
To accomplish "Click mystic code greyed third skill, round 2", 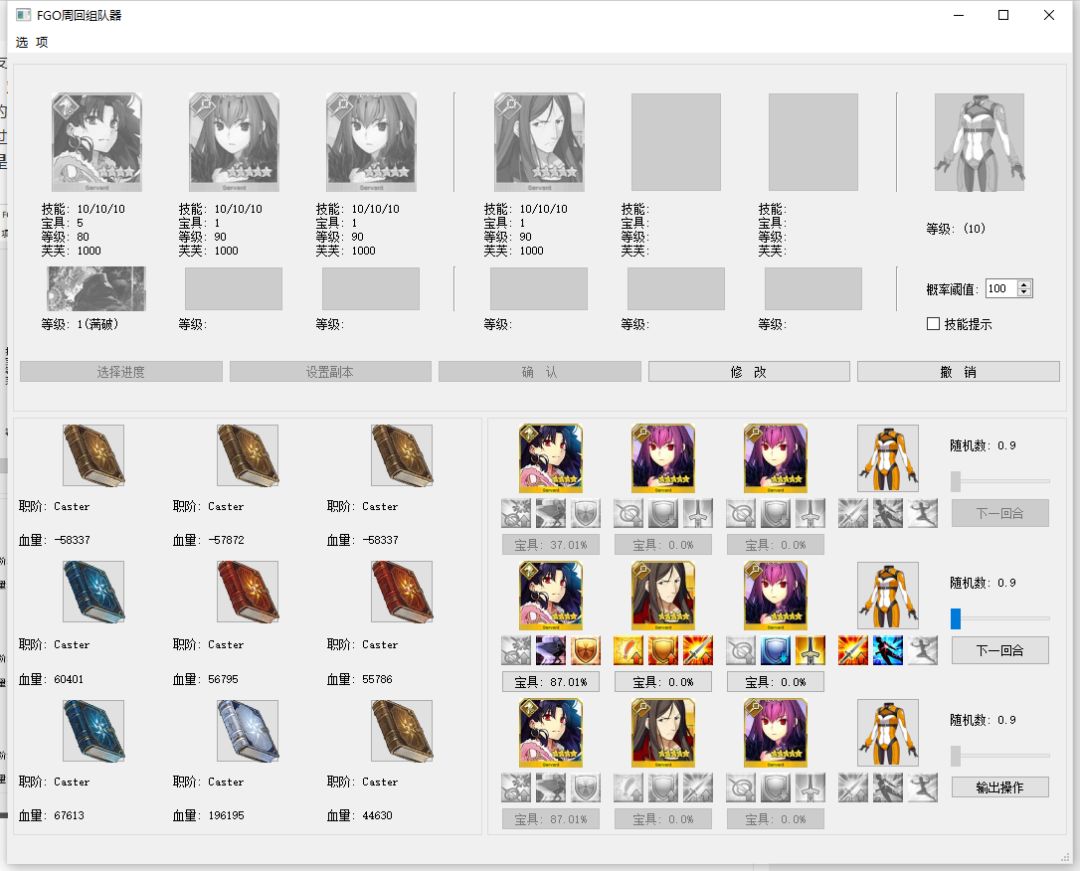I will tap(922, 650).
